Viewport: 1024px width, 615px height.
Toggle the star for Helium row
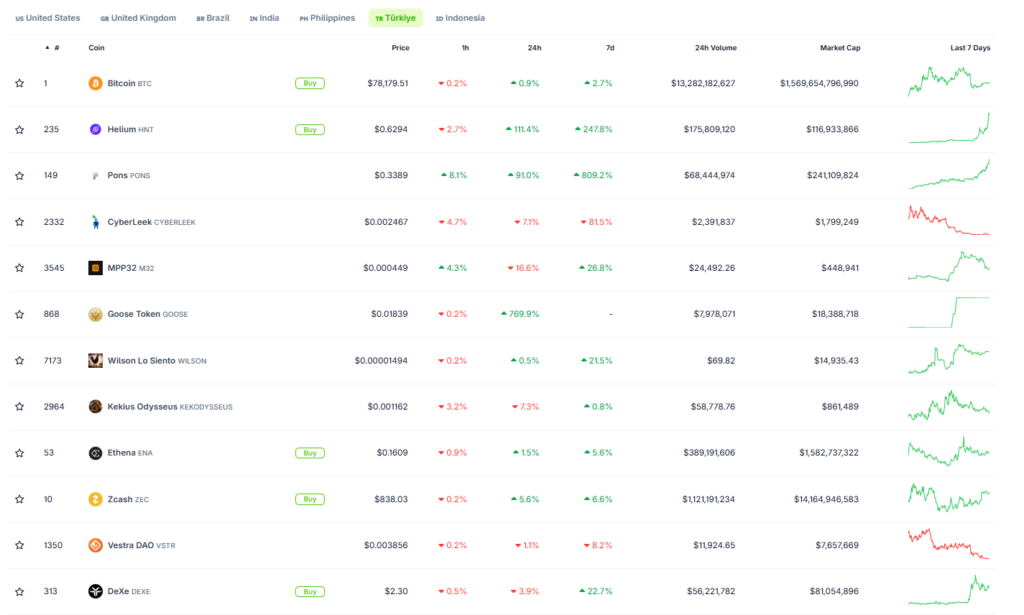[x=20, y=130]
